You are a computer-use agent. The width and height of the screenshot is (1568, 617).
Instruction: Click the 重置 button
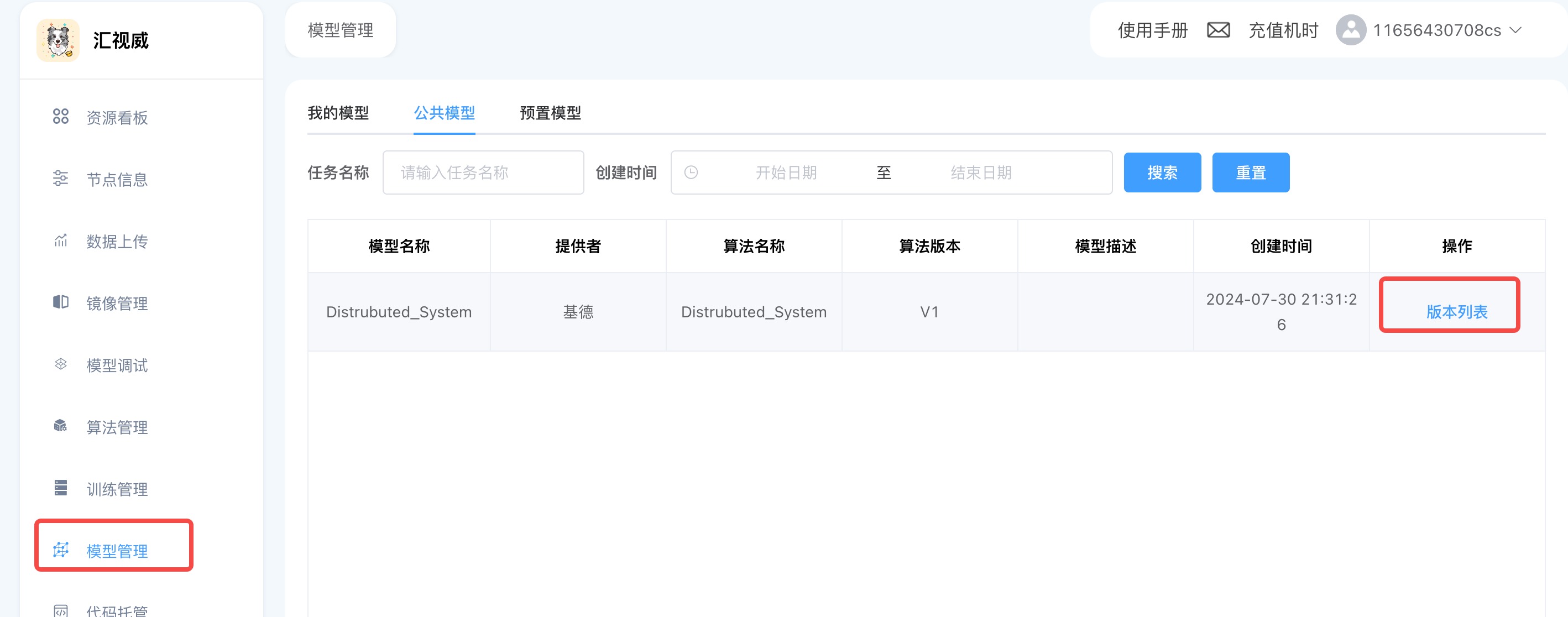tap(1250, 173)
